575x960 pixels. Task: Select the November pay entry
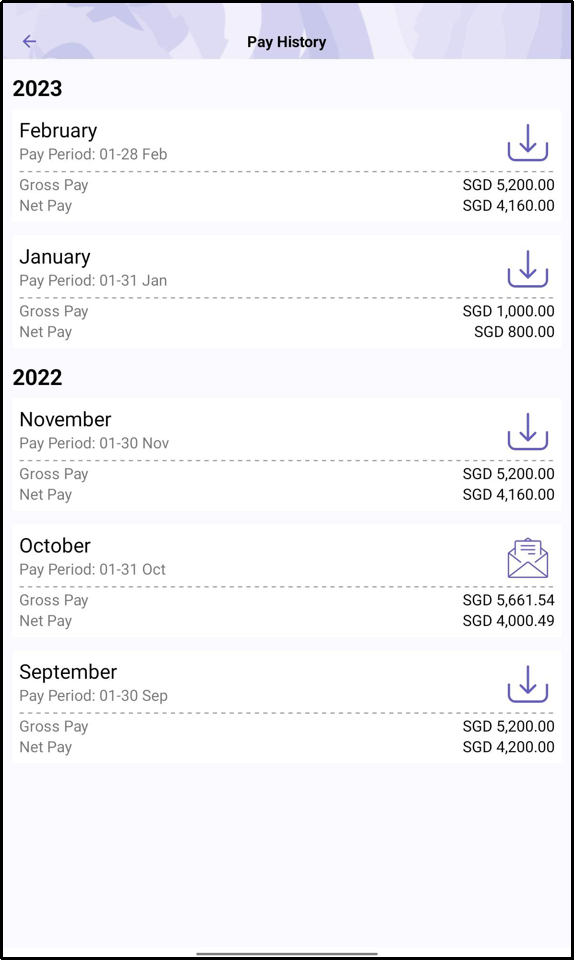[287, 455]
